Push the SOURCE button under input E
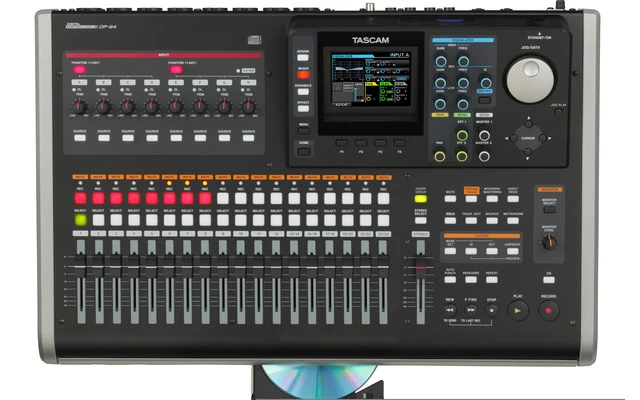This screenshot has width=640, height=400. point(176,138)
